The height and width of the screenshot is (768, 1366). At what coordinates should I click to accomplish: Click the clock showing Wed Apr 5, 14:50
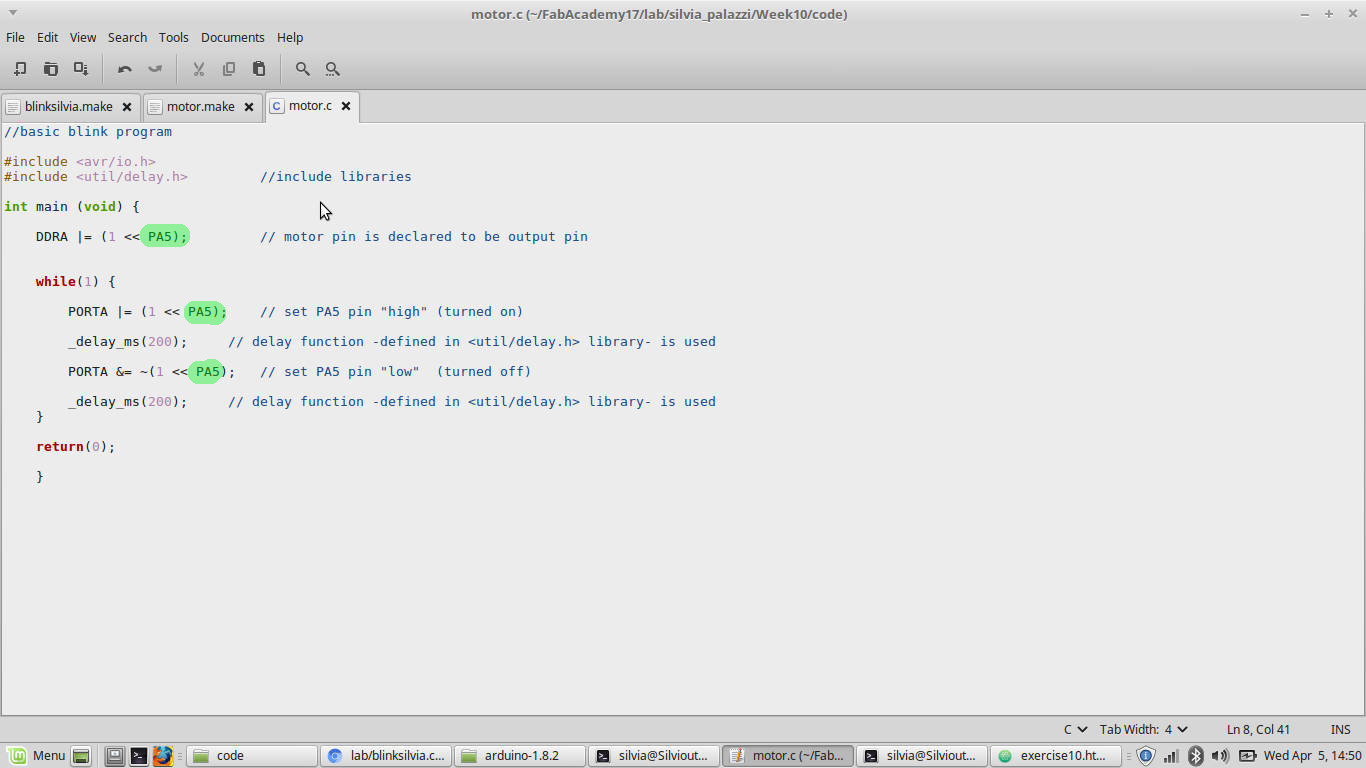(x=1313, y=756)
